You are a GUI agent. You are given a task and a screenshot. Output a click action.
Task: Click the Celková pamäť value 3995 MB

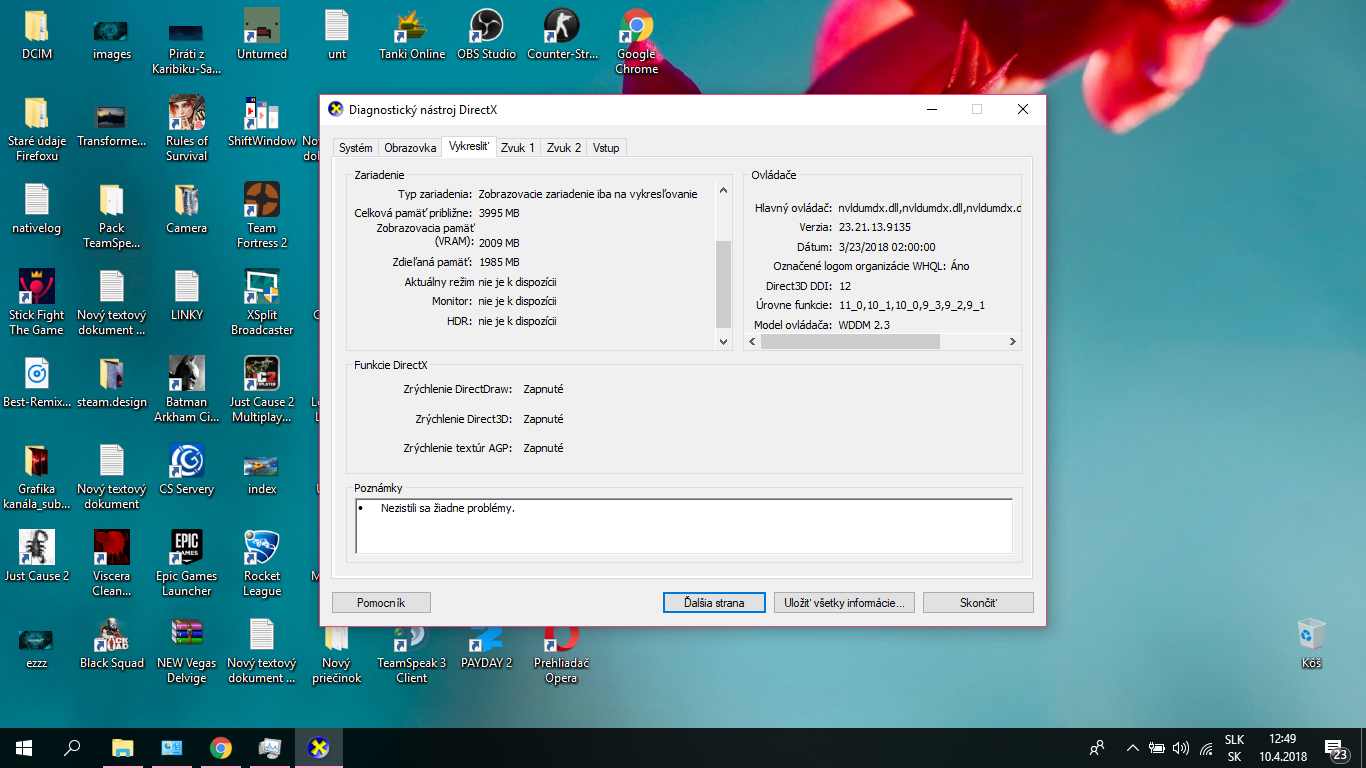pos(499,213)
